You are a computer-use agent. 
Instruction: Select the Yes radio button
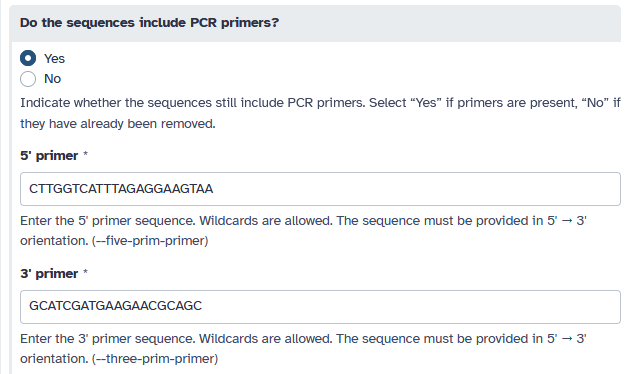(28, 58)
